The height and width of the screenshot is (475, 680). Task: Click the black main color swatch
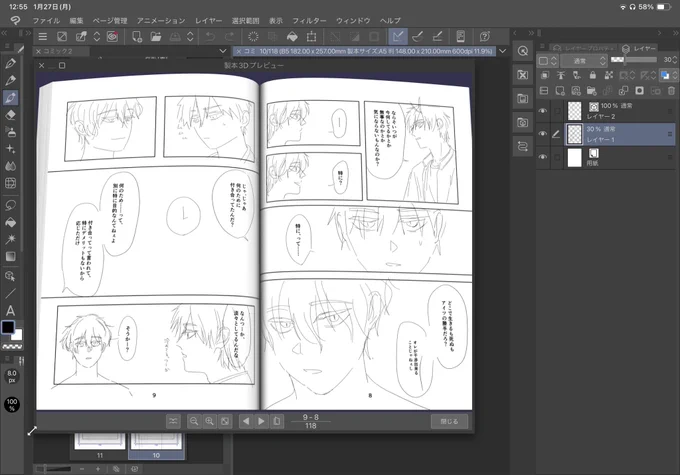point(8,327)
